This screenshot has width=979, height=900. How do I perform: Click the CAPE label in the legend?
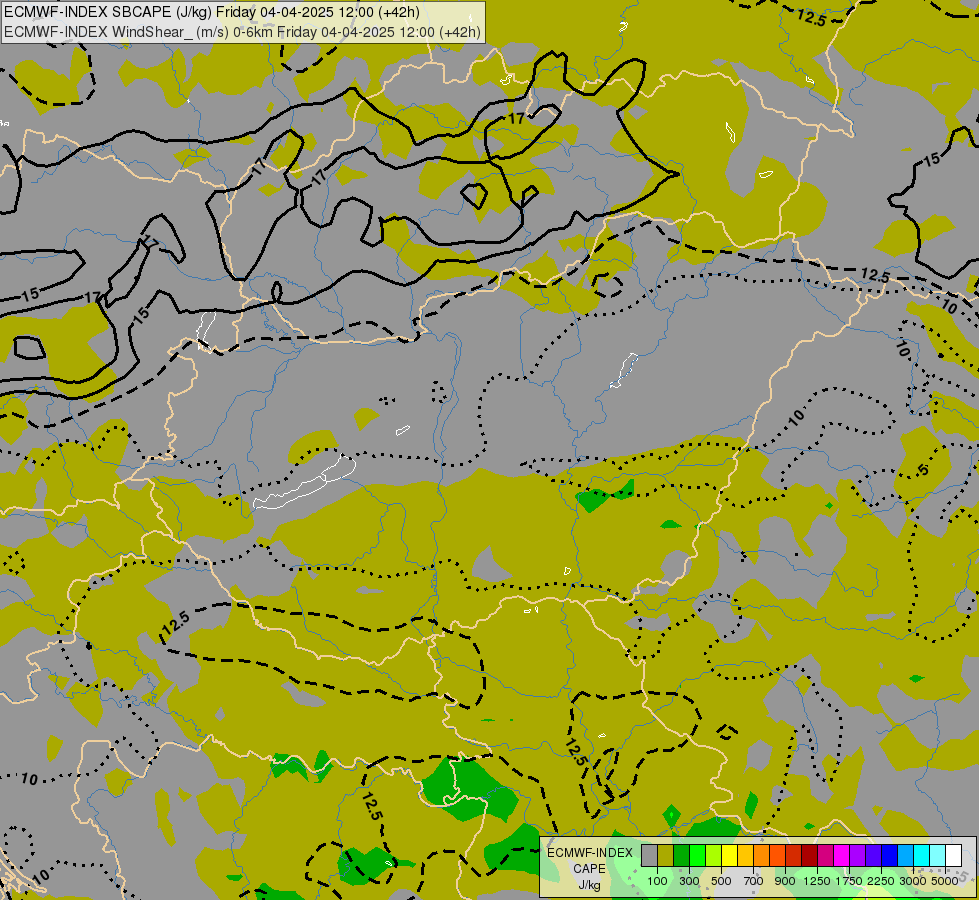(589, 869)
